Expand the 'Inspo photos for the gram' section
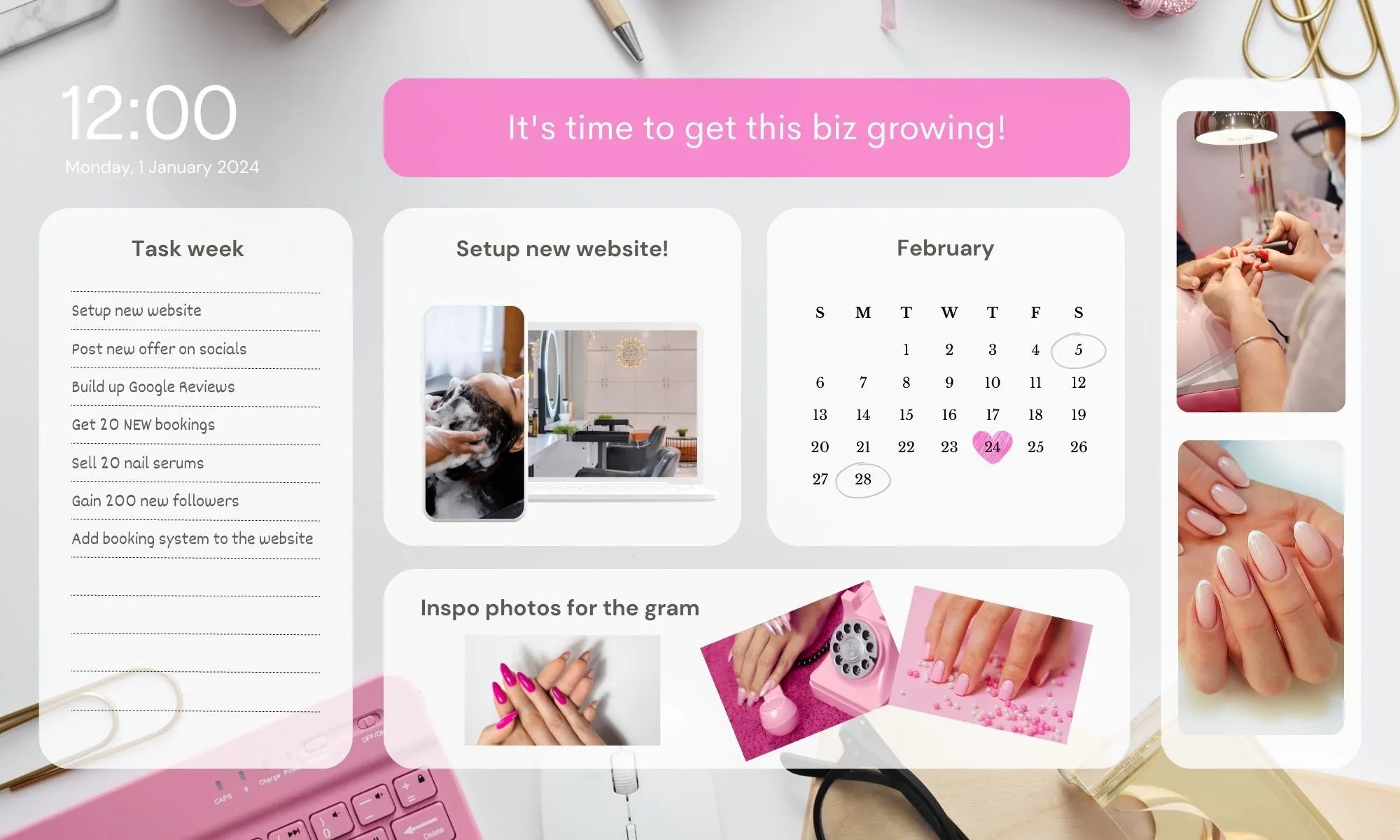1400x840 pixels. coord(559,607)
